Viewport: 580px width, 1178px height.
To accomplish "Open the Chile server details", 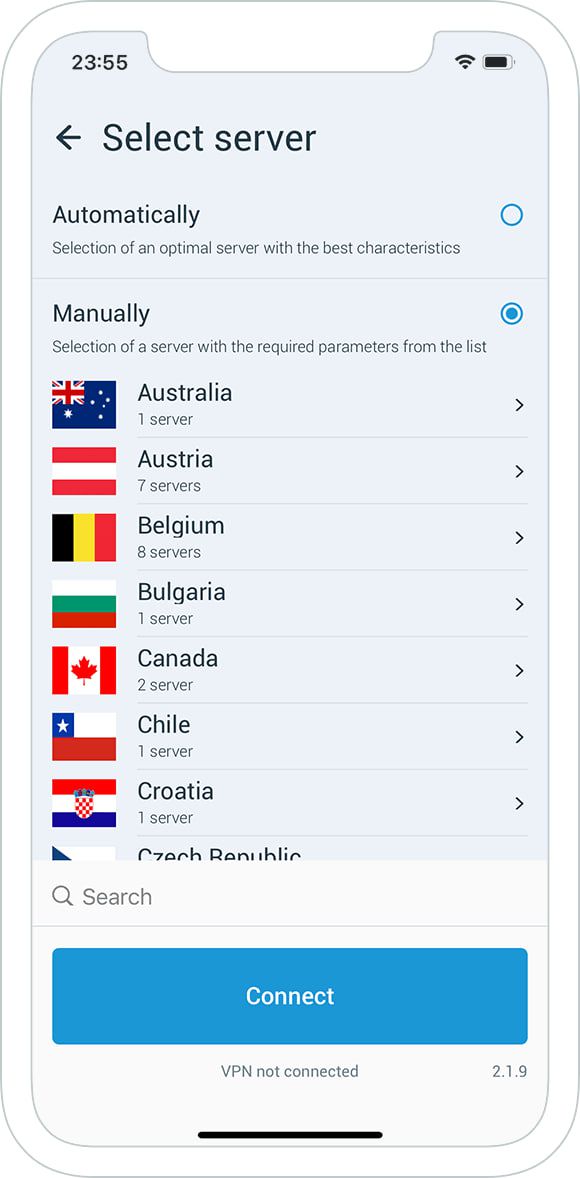I will coord(519,736).
